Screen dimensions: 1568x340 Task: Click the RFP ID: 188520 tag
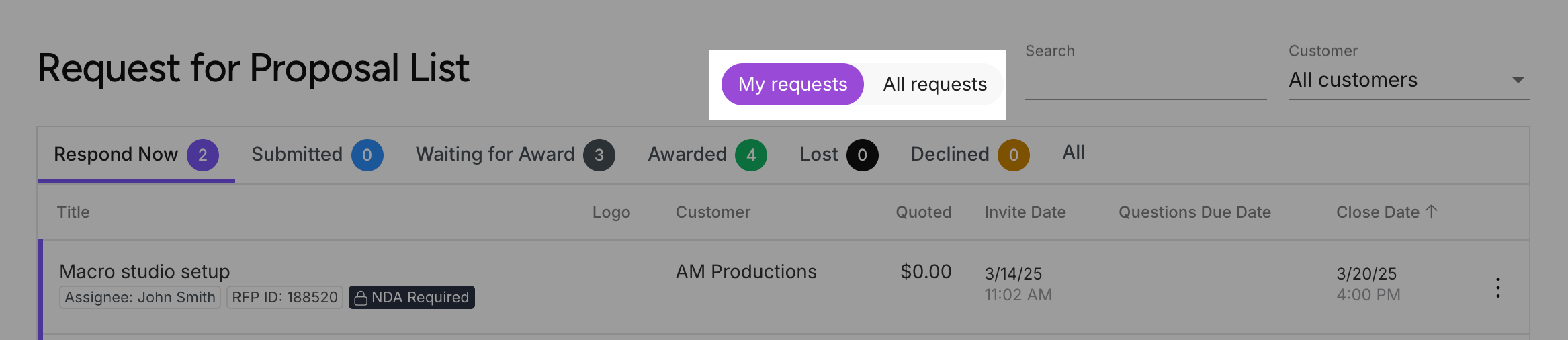pyautogui.click(x=285, y=297)
